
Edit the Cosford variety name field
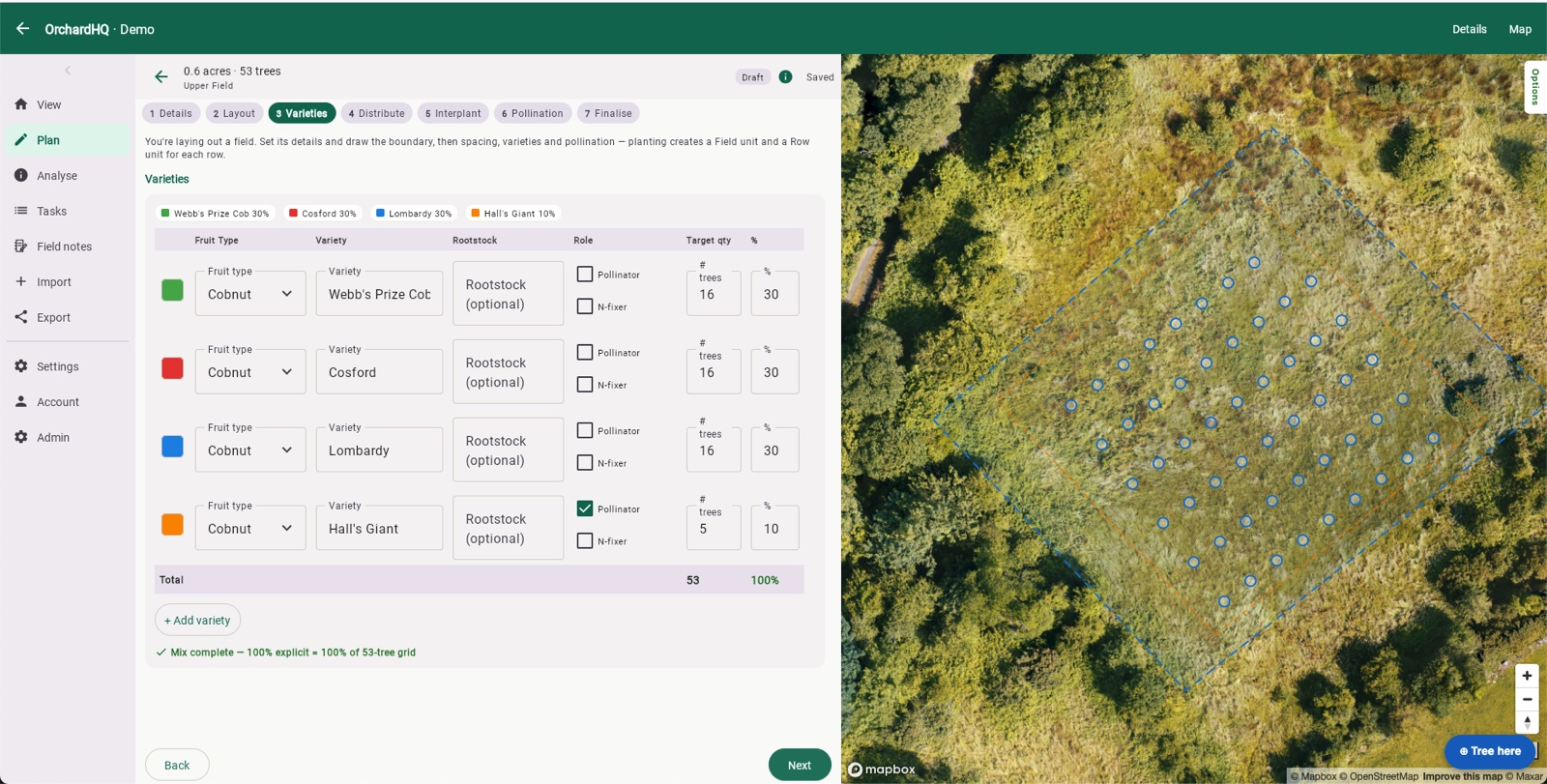379,371
